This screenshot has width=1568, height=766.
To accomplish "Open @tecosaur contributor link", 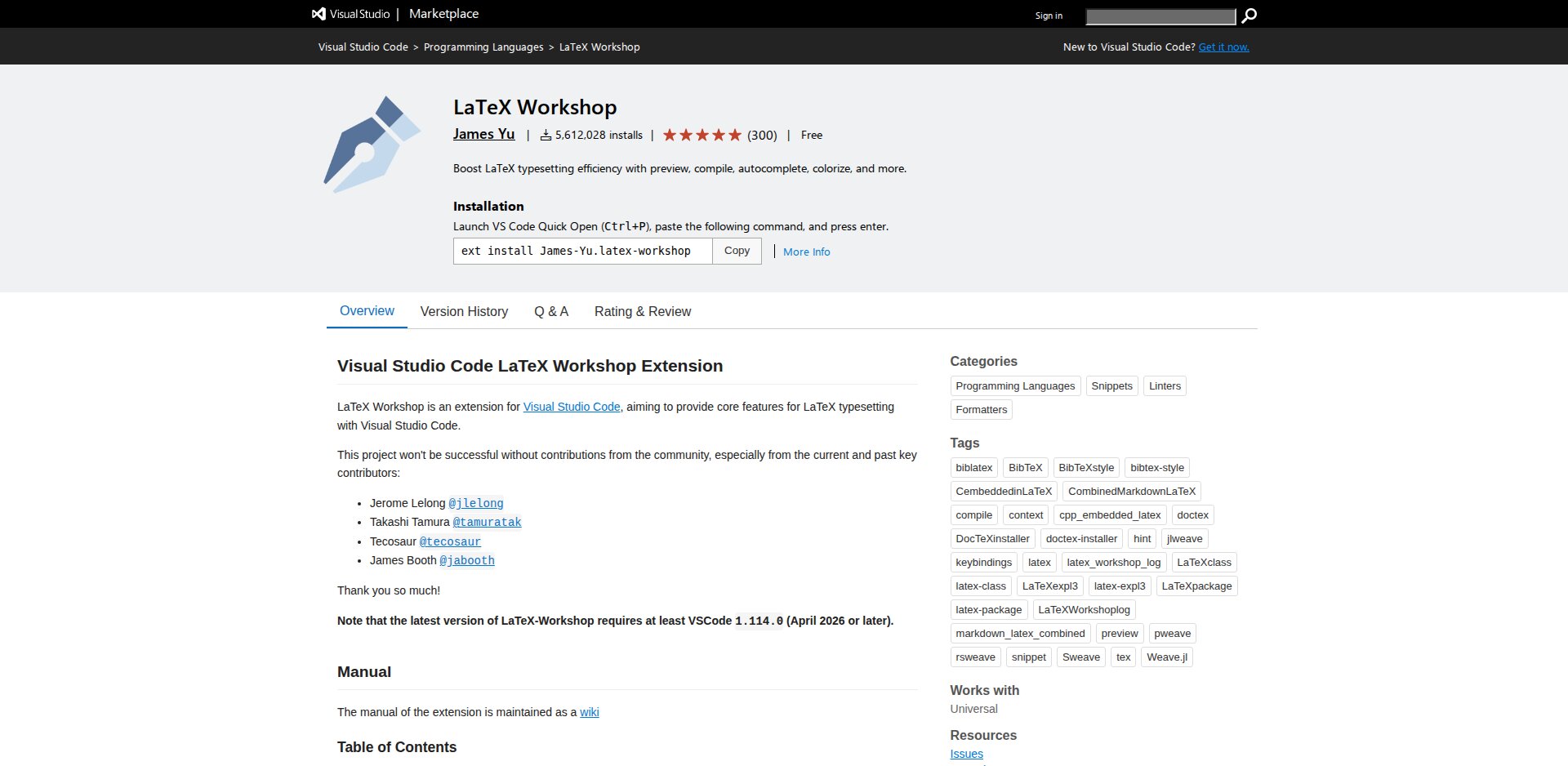I will point(450,541).
